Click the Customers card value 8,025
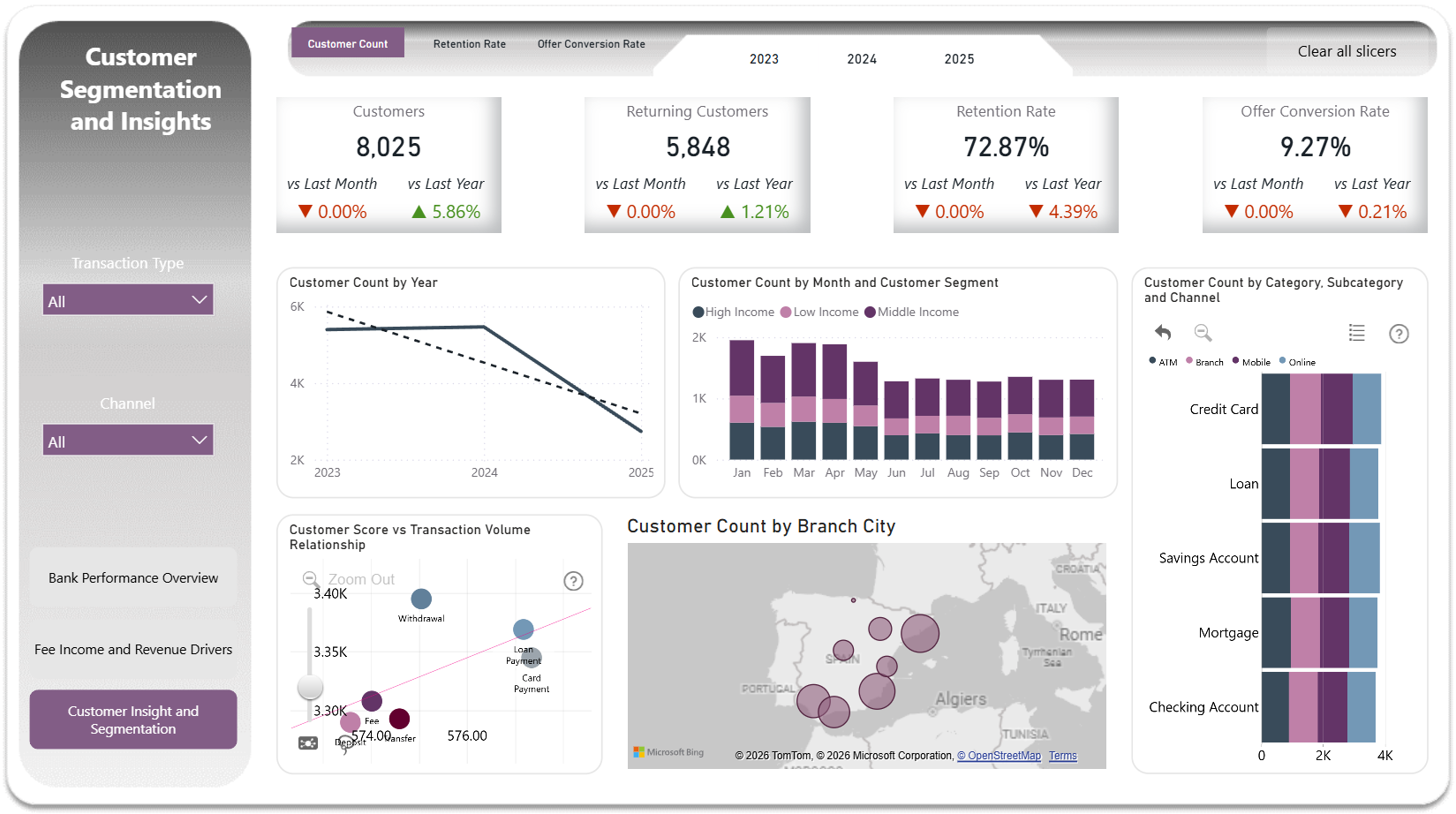This screenshot has width=1456, height=814. [389, 147]
